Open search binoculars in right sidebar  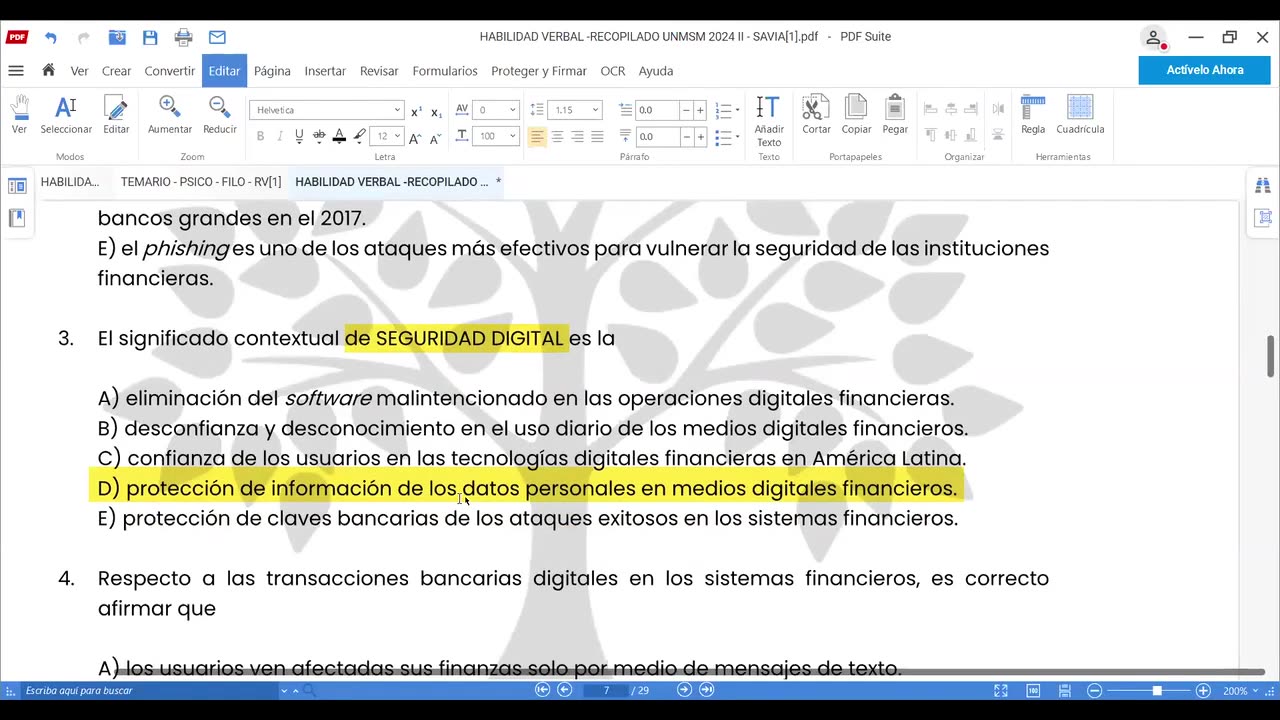[x=1262, y=186]
